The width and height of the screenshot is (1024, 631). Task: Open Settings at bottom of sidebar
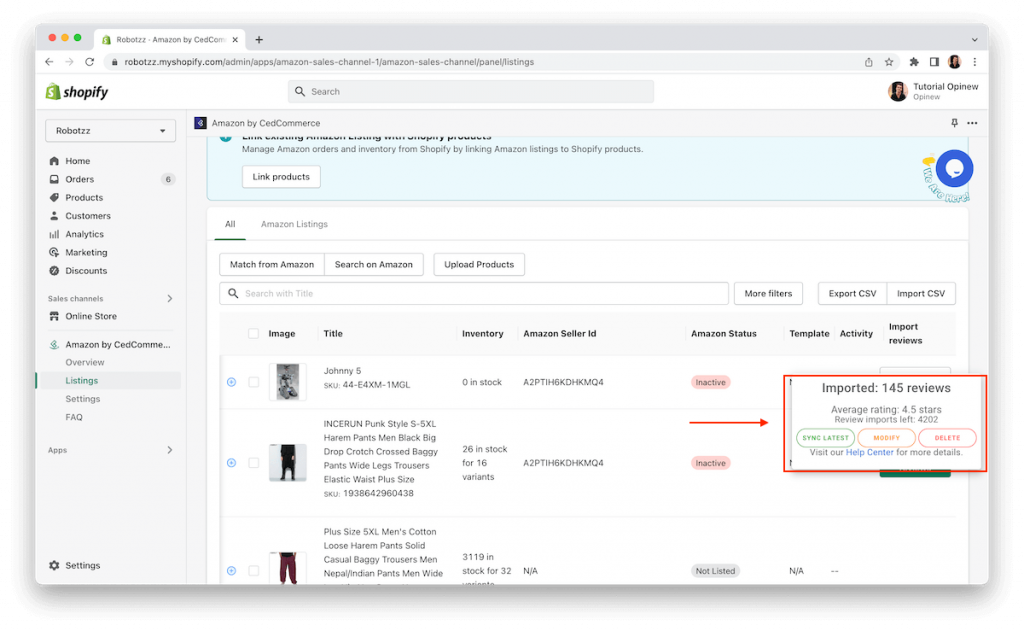(x=82, y=566)
